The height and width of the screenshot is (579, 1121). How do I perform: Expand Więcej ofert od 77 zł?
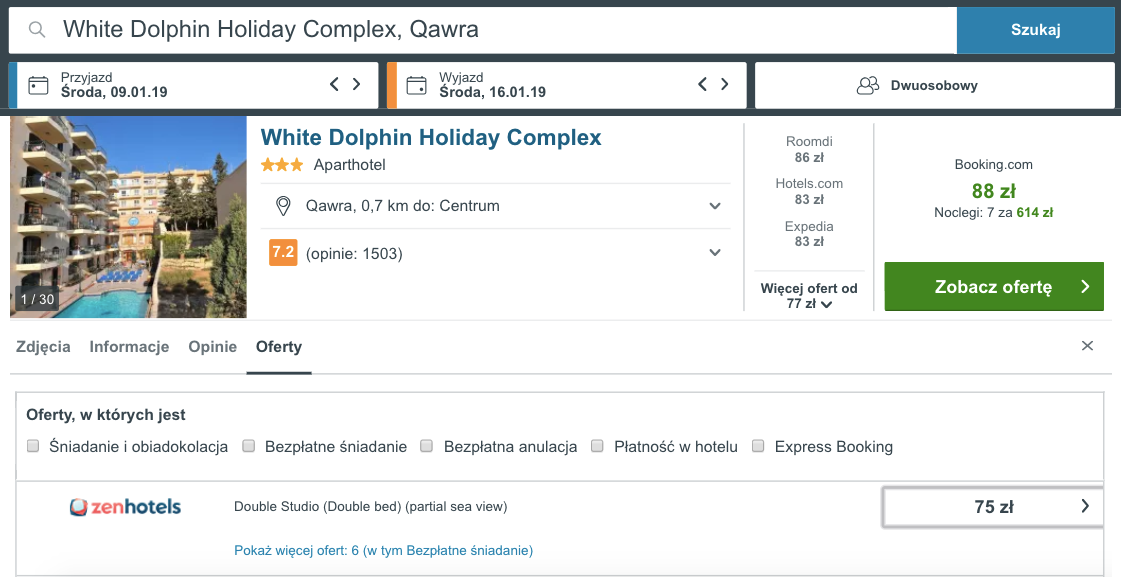(x=809, y=296)
